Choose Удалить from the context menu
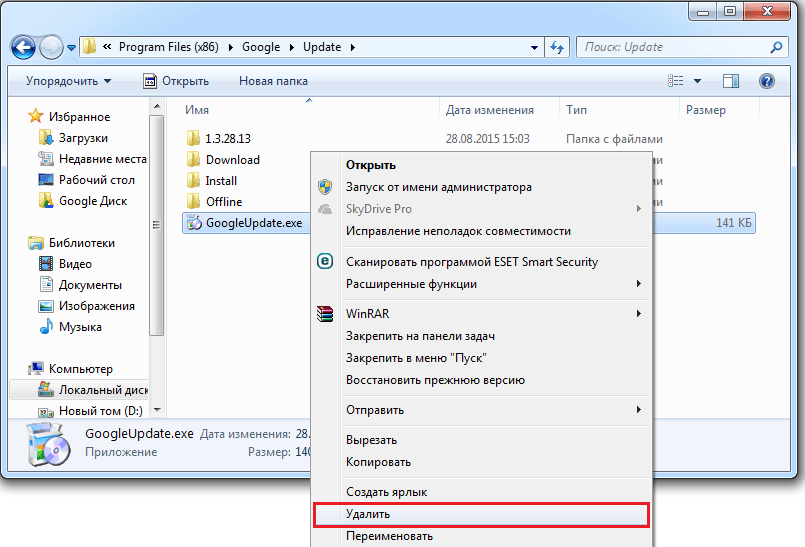 click(480, 514)
